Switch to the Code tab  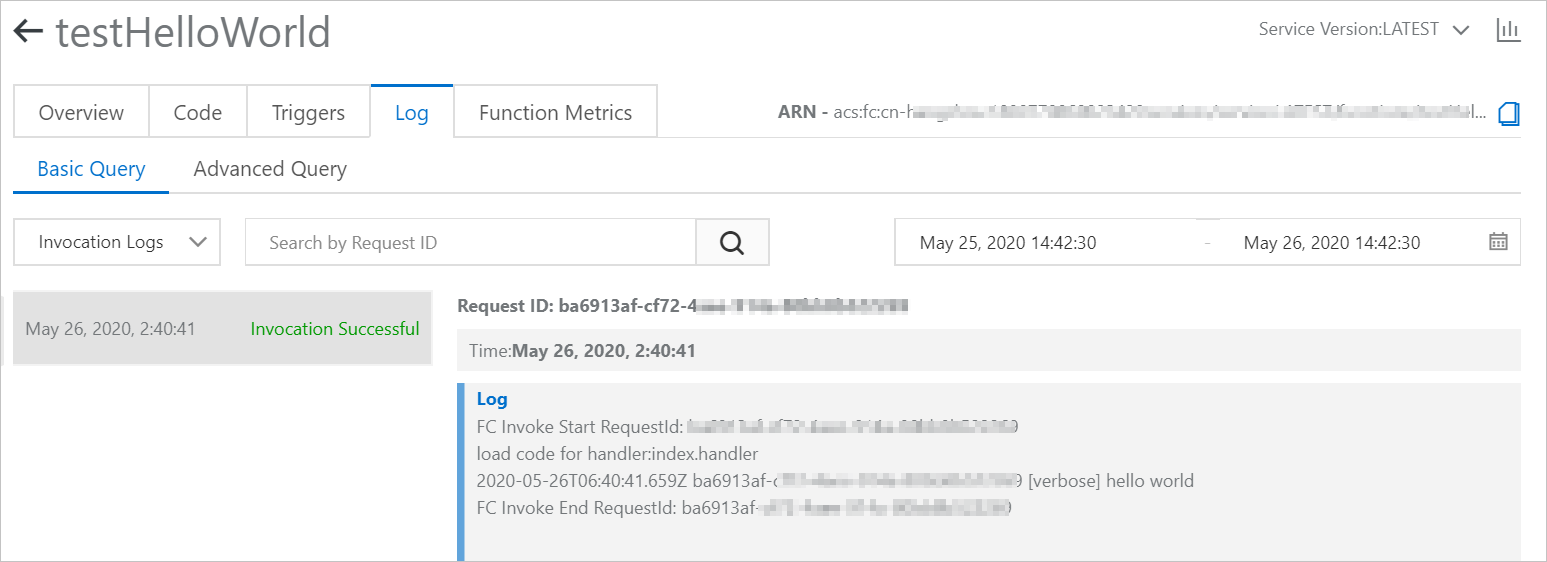pyautogui.click(x=197, y=113)
